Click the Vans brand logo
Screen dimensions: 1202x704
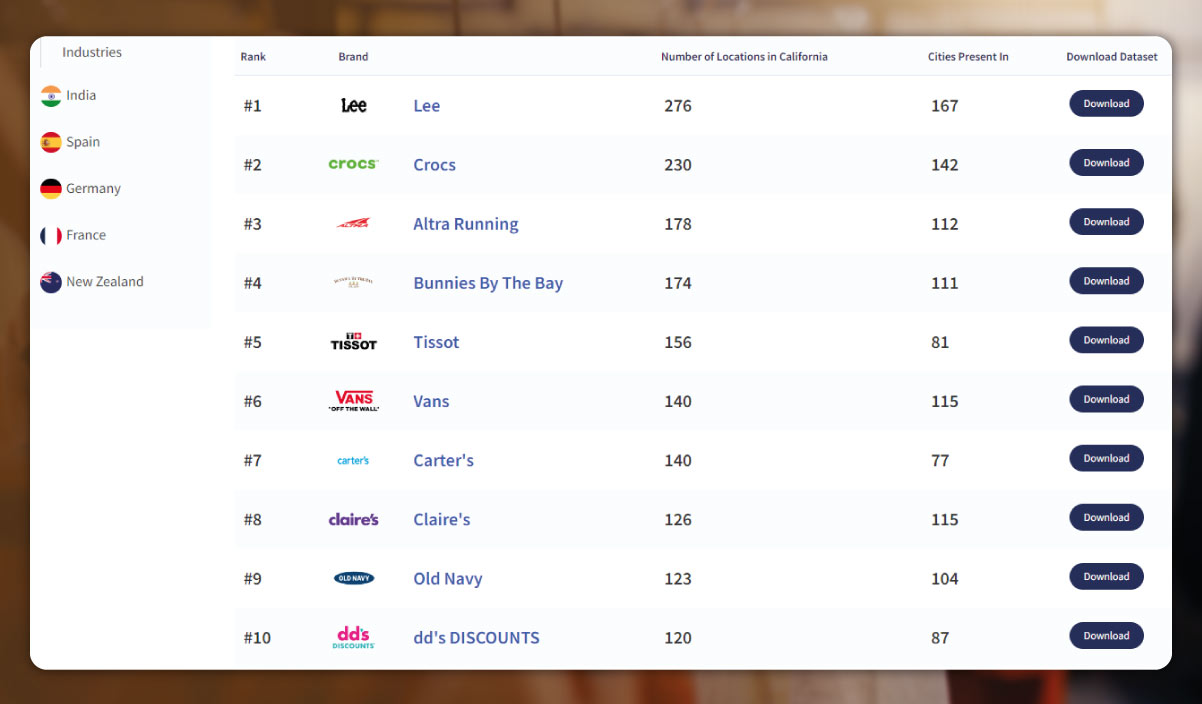coord(354,401)
